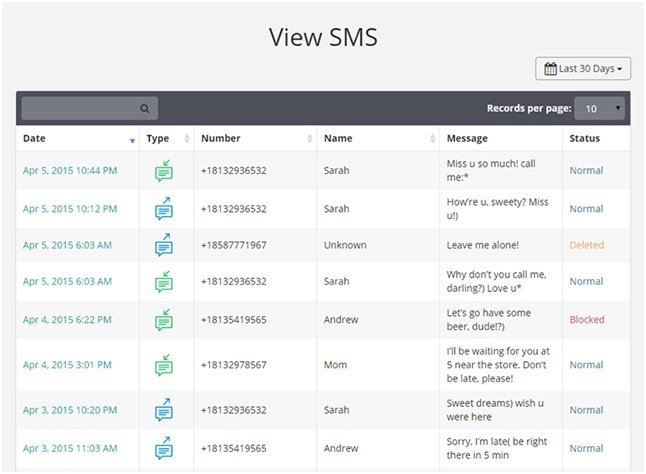The height and width of the screenshot is (474, 646).
Task: Click the search magnifier icon
Action: click(x=145, y=109)
